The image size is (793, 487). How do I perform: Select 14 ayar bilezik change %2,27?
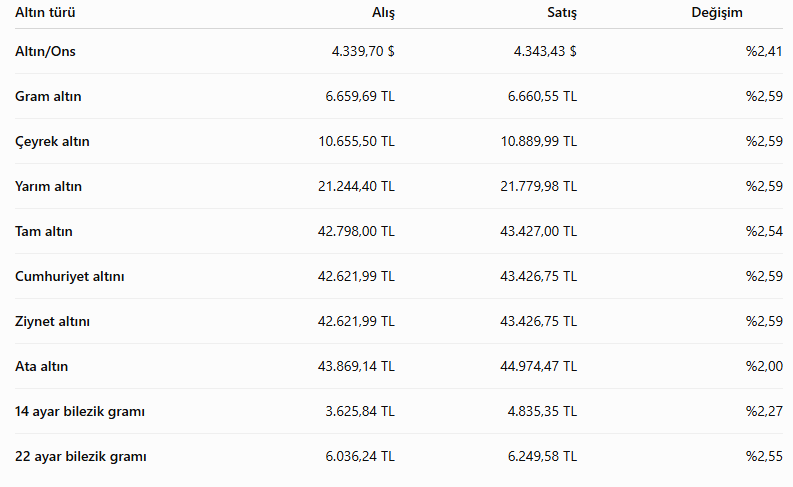click(764, 411)
